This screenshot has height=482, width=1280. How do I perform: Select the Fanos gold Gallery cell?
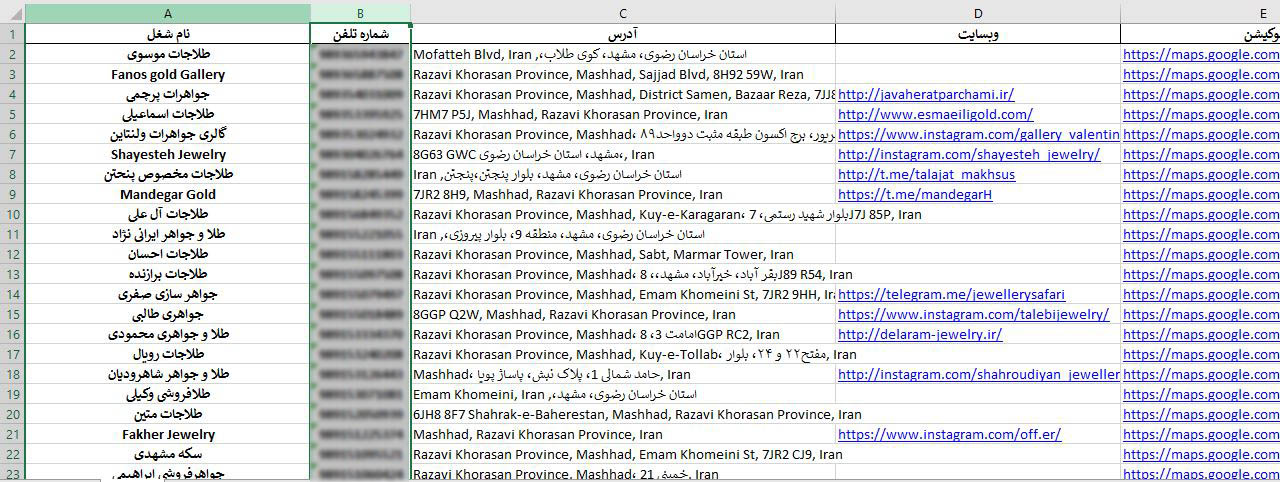pyautogui.click(x=167, y=75)
